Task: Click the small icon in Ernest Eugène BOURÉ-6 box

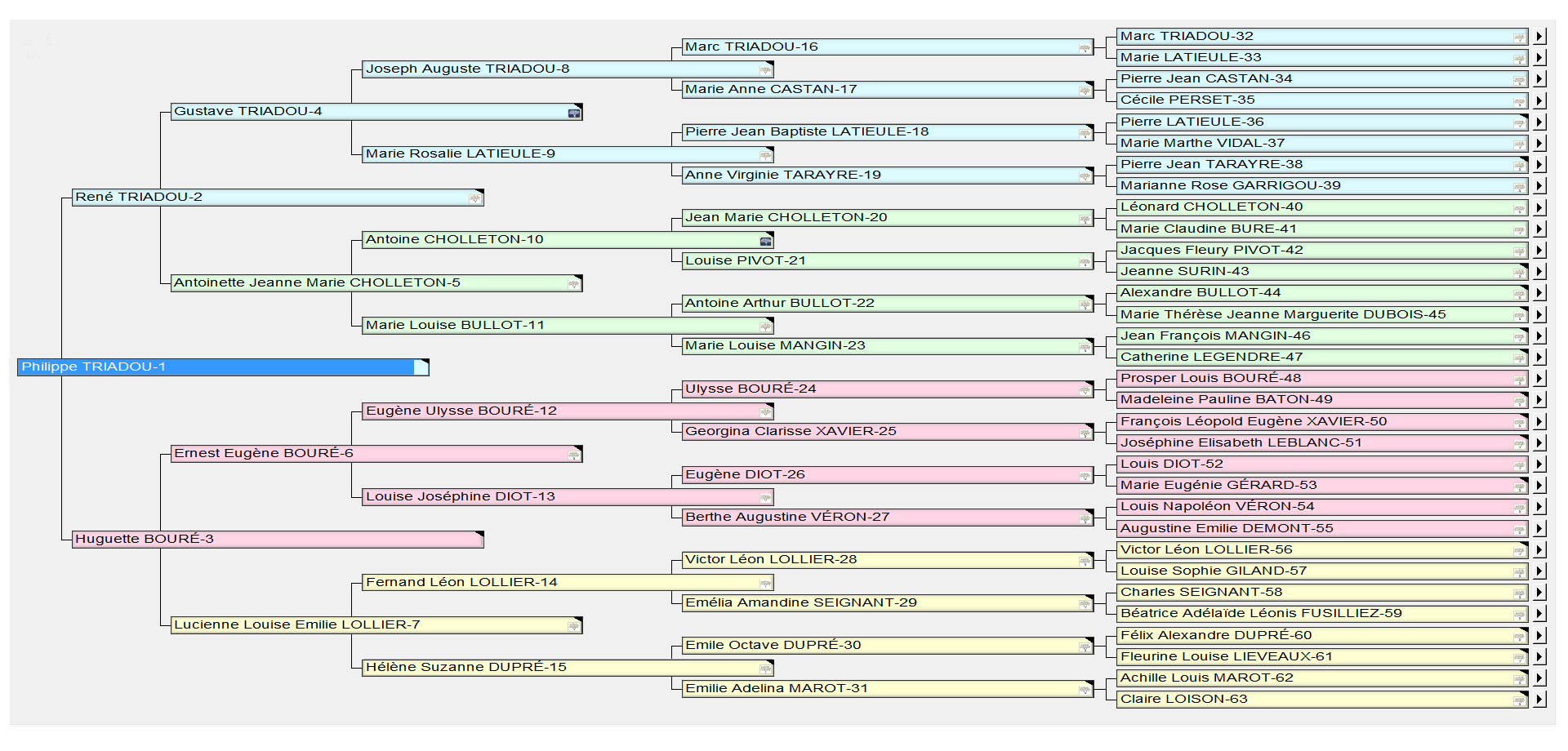Action: pyautogui.click(x=574, y=455)
